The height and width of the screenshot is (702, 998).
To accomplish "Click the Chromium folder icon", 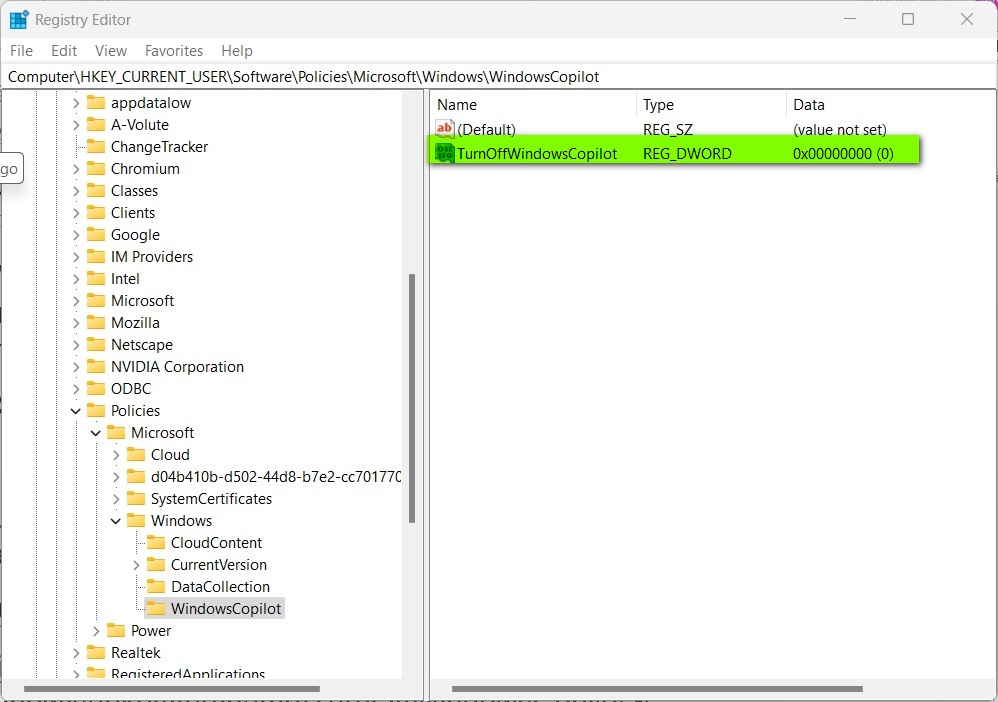I will [x=96, y=168].
